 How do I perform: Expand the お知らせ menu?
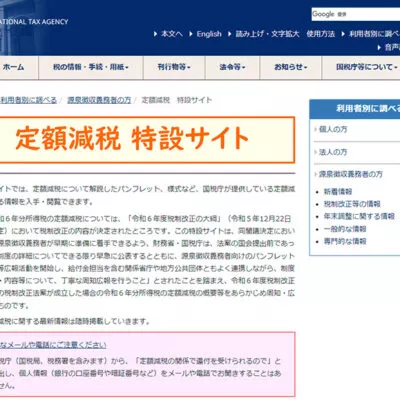[x=290, y=67]
